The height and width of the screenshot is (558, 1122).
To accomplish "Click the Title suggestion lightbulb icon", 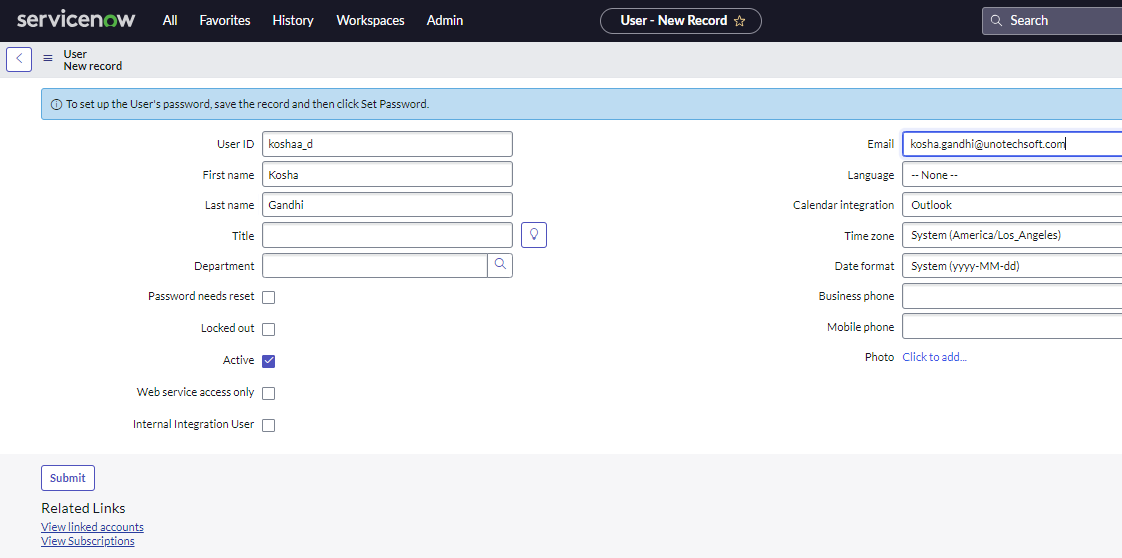I will (x=534, y=235).
